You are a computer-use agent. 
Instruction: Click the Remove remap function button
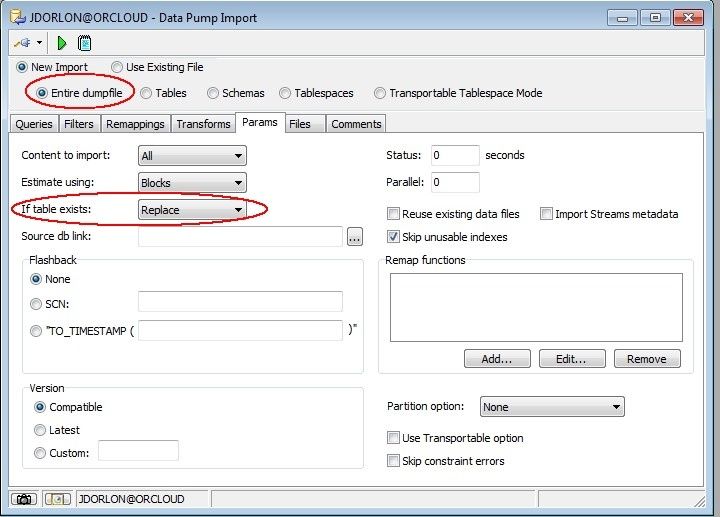pyautogui.click(x=647, y=359)
